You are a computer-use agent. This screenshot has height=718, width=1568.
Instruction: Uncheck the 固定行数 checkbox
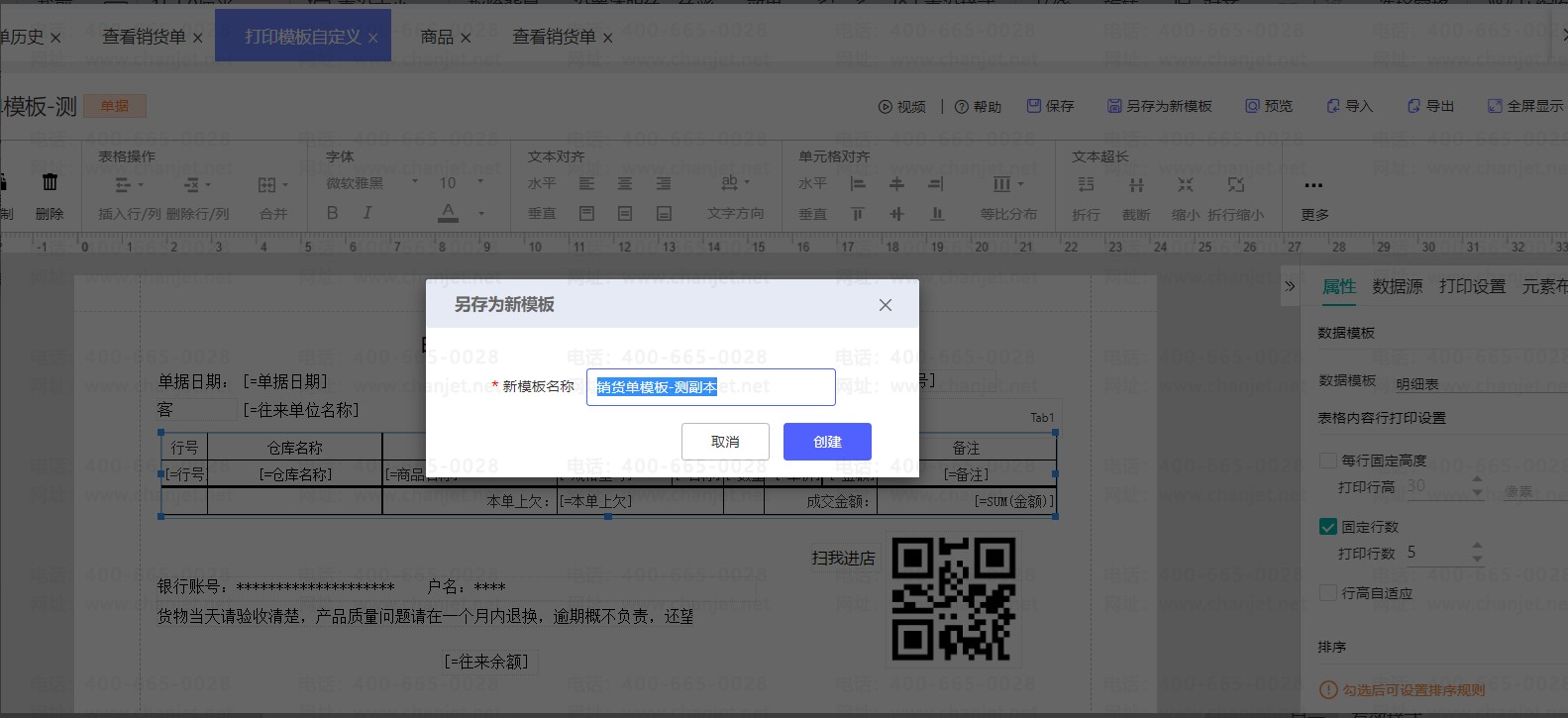coord(1328,527)
